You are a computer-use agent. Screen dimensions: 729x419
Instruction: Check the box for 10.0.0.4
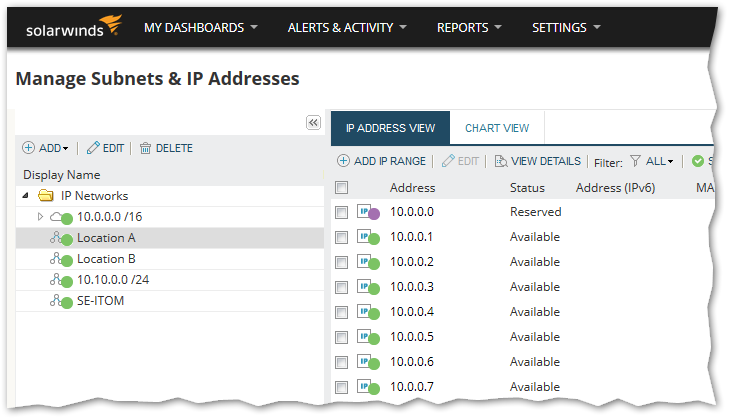(341, 313)
